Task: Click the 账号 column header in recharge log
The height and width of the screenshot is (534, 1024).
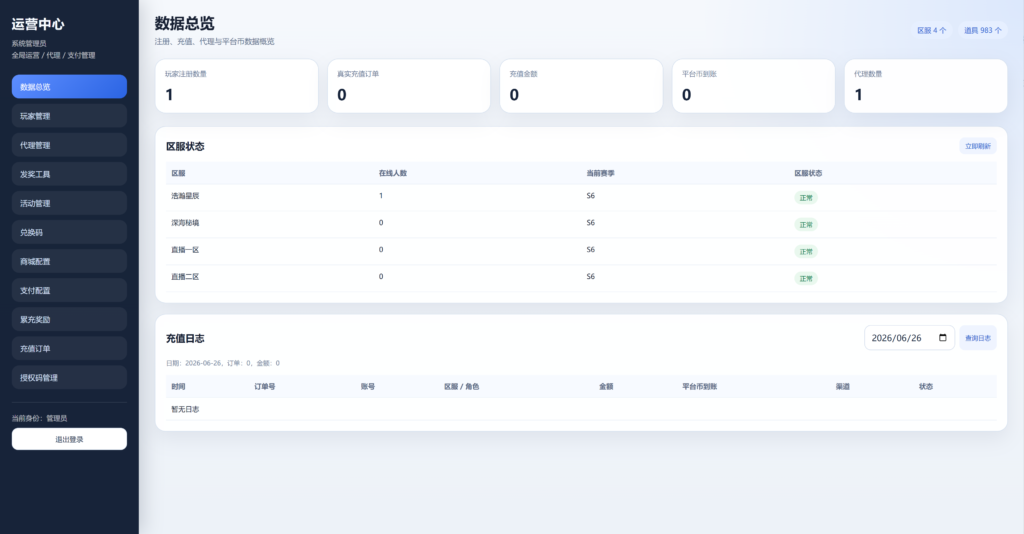Action: [x=368, y=386]
